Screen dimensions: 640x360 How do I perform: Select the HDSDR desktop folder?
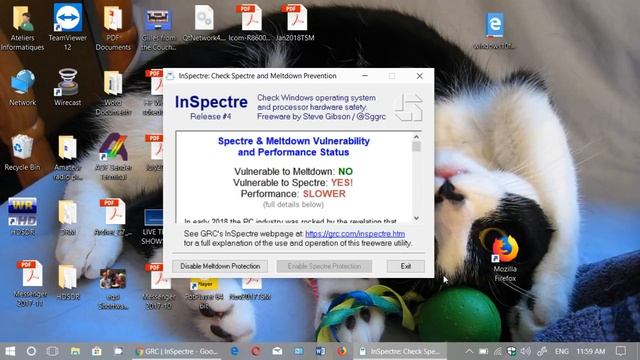coord(67,282)
